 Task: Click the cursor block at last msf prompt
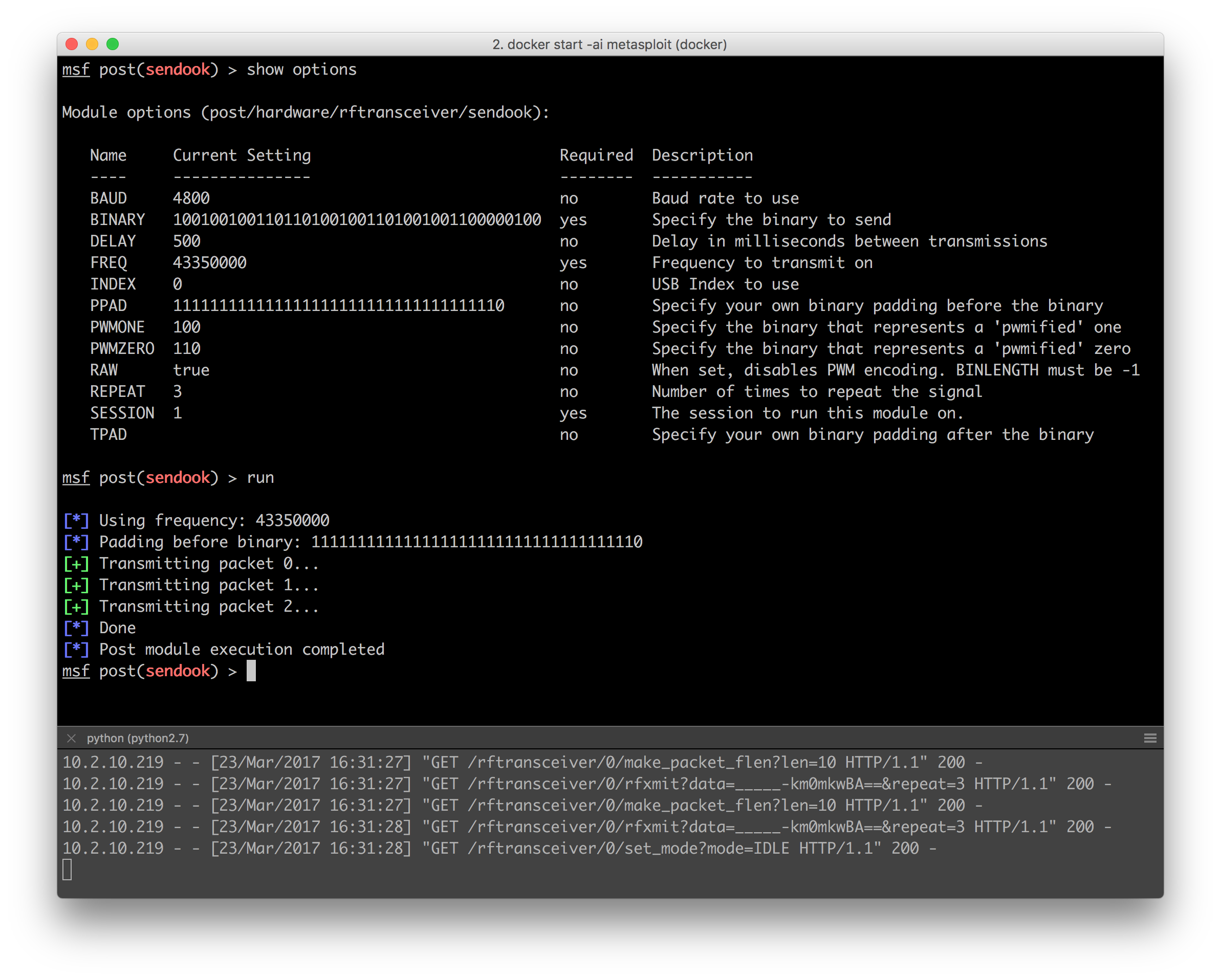click(251, 671)
